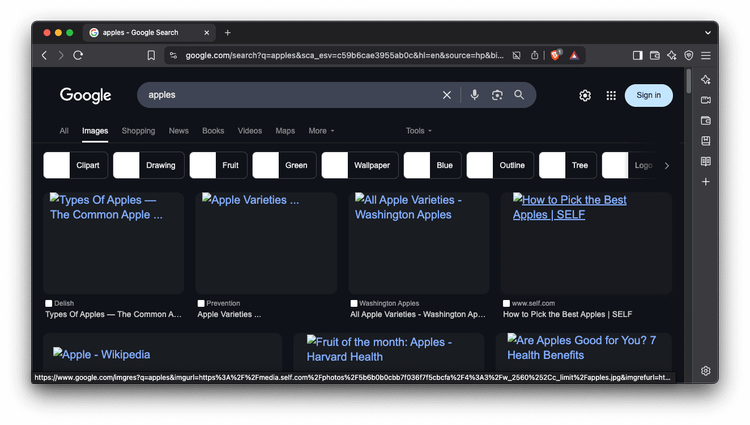Viewport: 750px width, 425px height.
Task: Expand the More dropdown
Action: [321, 131]
